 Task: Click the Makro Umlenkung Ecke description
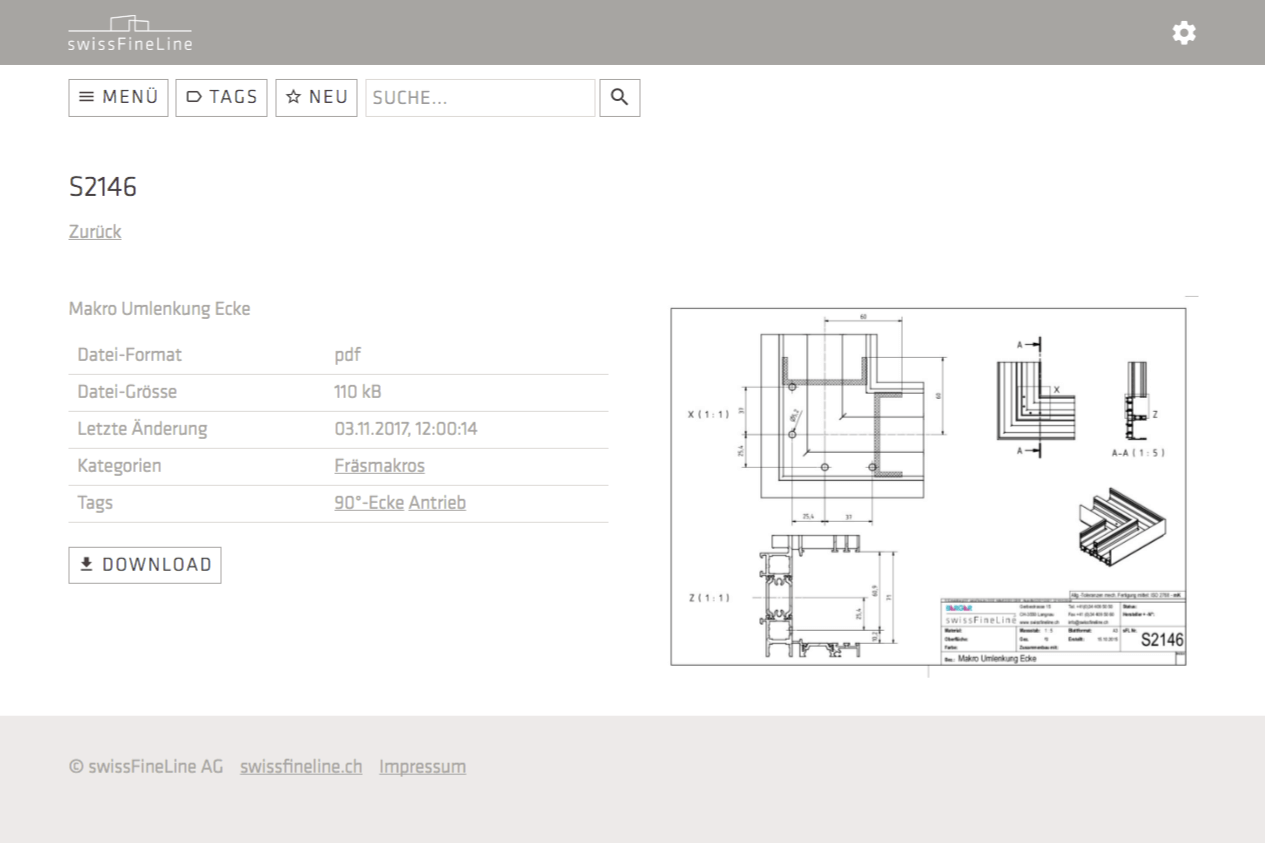[159, 309]
